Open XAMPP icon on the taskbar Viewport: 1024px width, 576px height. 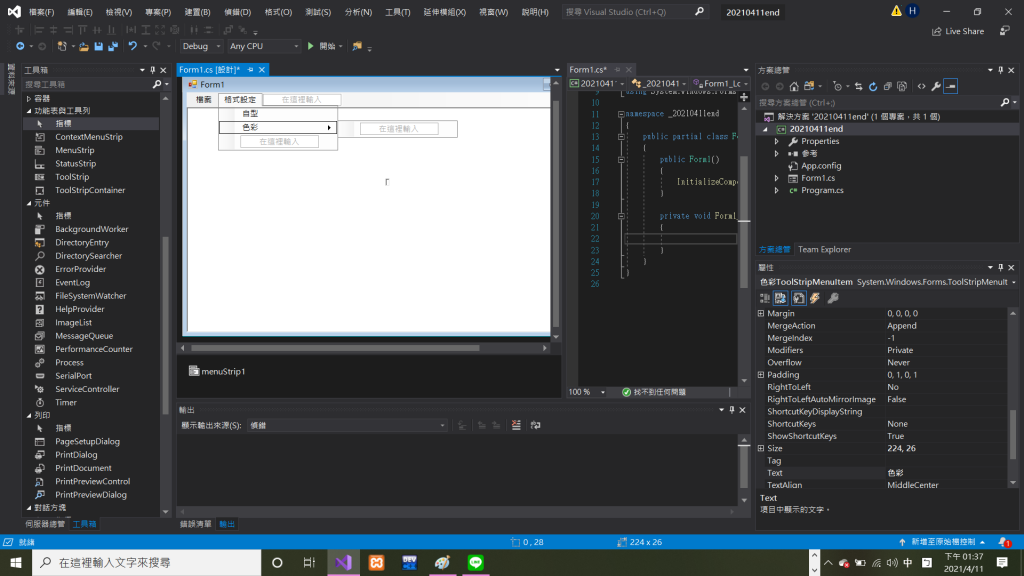point(377,562)
